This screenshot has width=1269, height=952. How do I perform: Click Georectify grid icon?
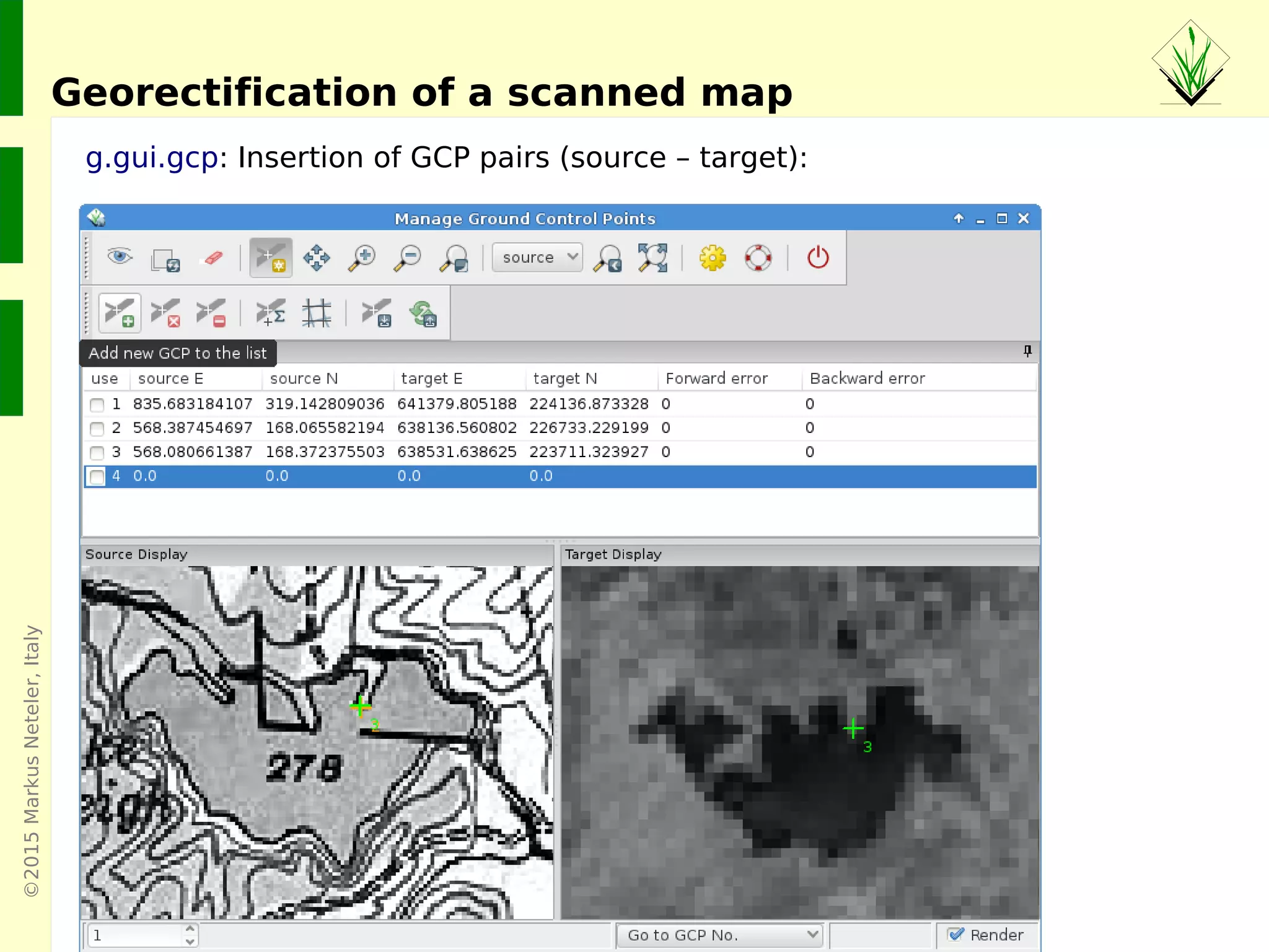point(317,313)
